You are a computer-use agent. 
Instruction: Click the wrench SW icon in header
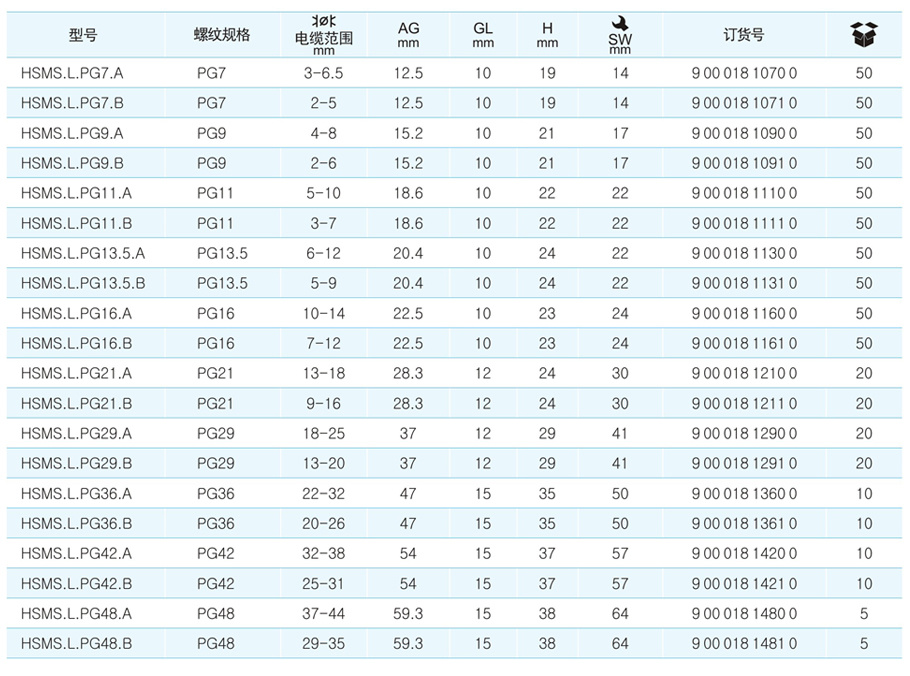click(x=620, y=24)
